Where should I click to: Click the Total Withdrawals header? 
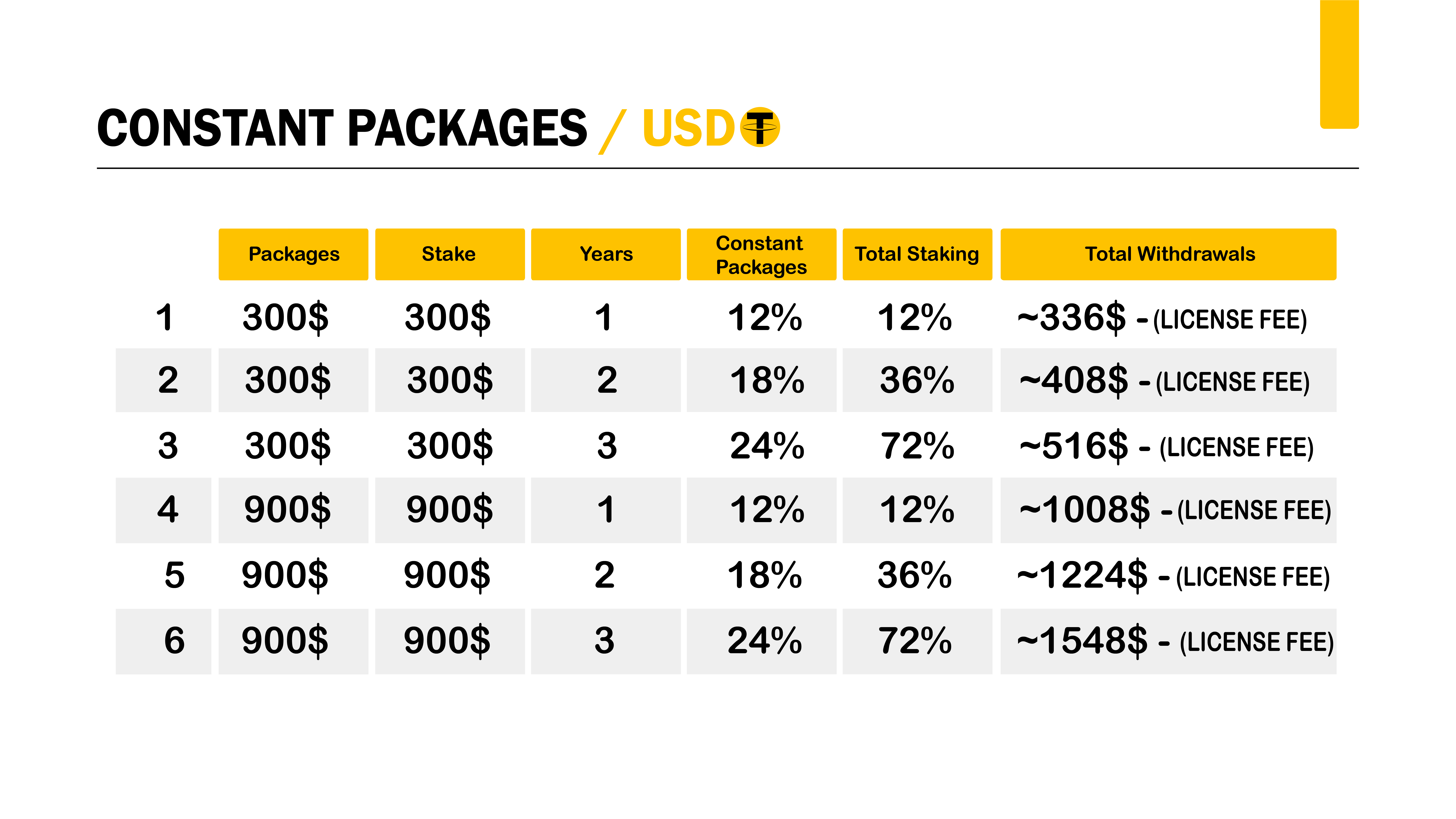click(x=1168, y=254)
